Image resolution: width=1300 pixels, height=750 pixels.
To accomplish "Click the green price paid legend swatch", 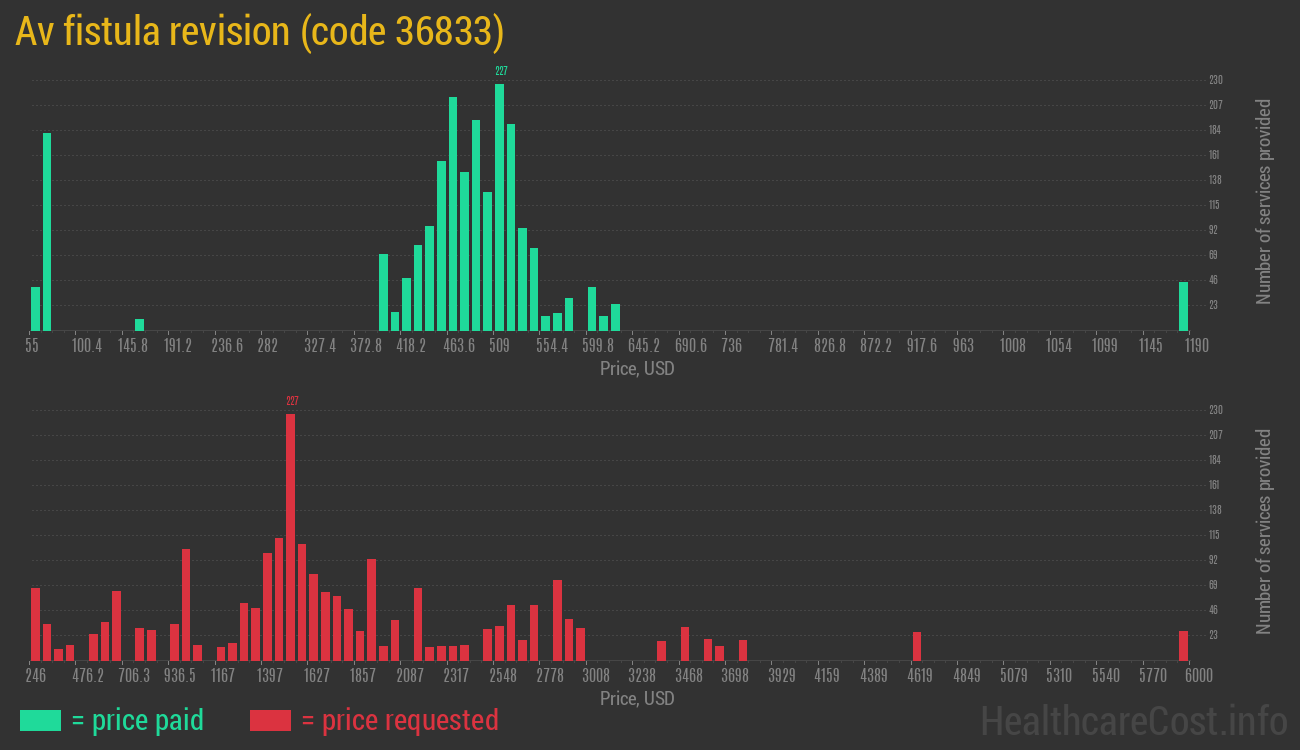I will [x=40, y=720].
